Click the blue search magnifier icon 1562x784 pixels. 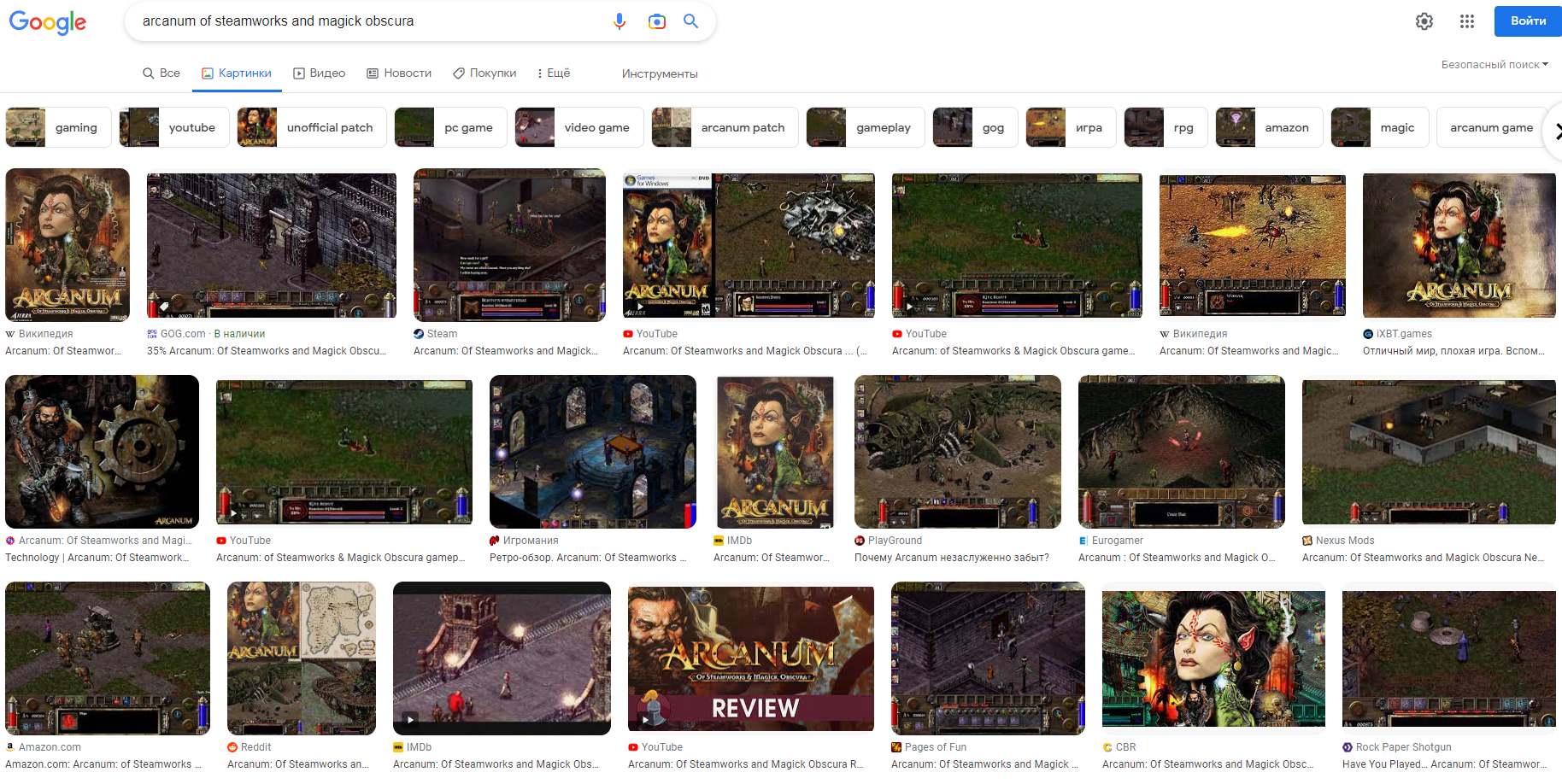tap(691, 21)
